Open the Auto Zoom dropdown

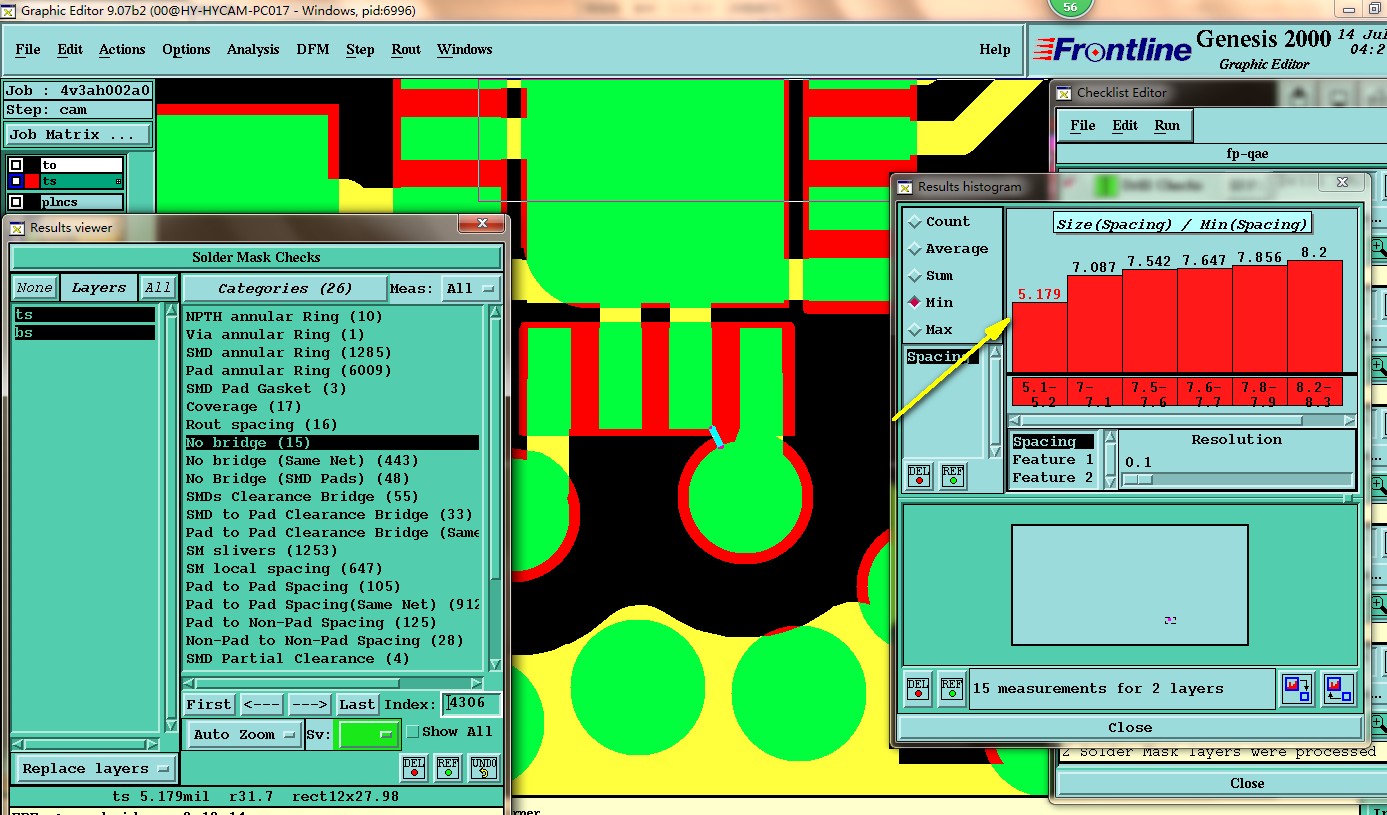[x=244, y=734]
